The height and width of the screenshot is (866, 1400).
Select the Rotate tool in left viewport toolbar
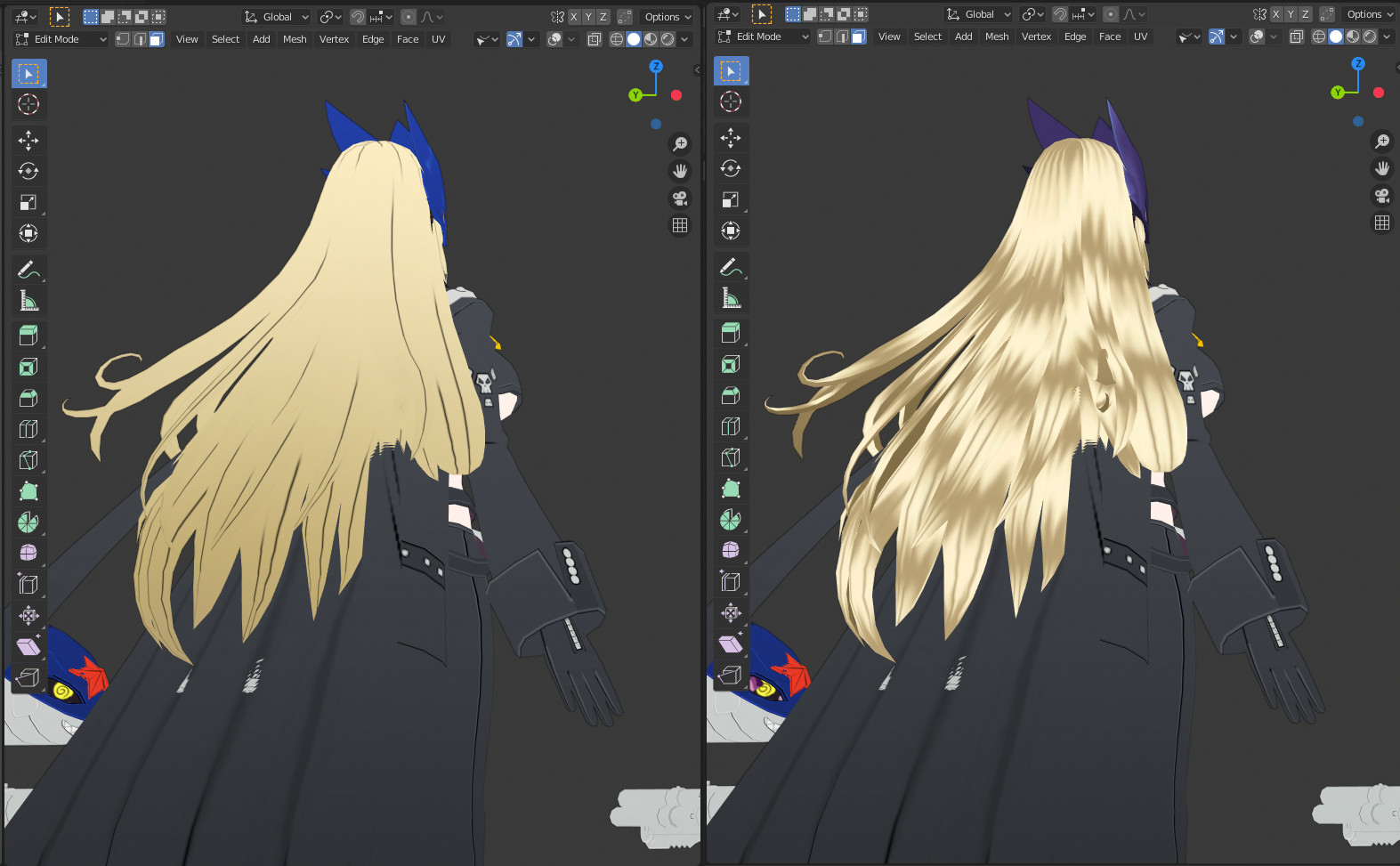(28, 171)
